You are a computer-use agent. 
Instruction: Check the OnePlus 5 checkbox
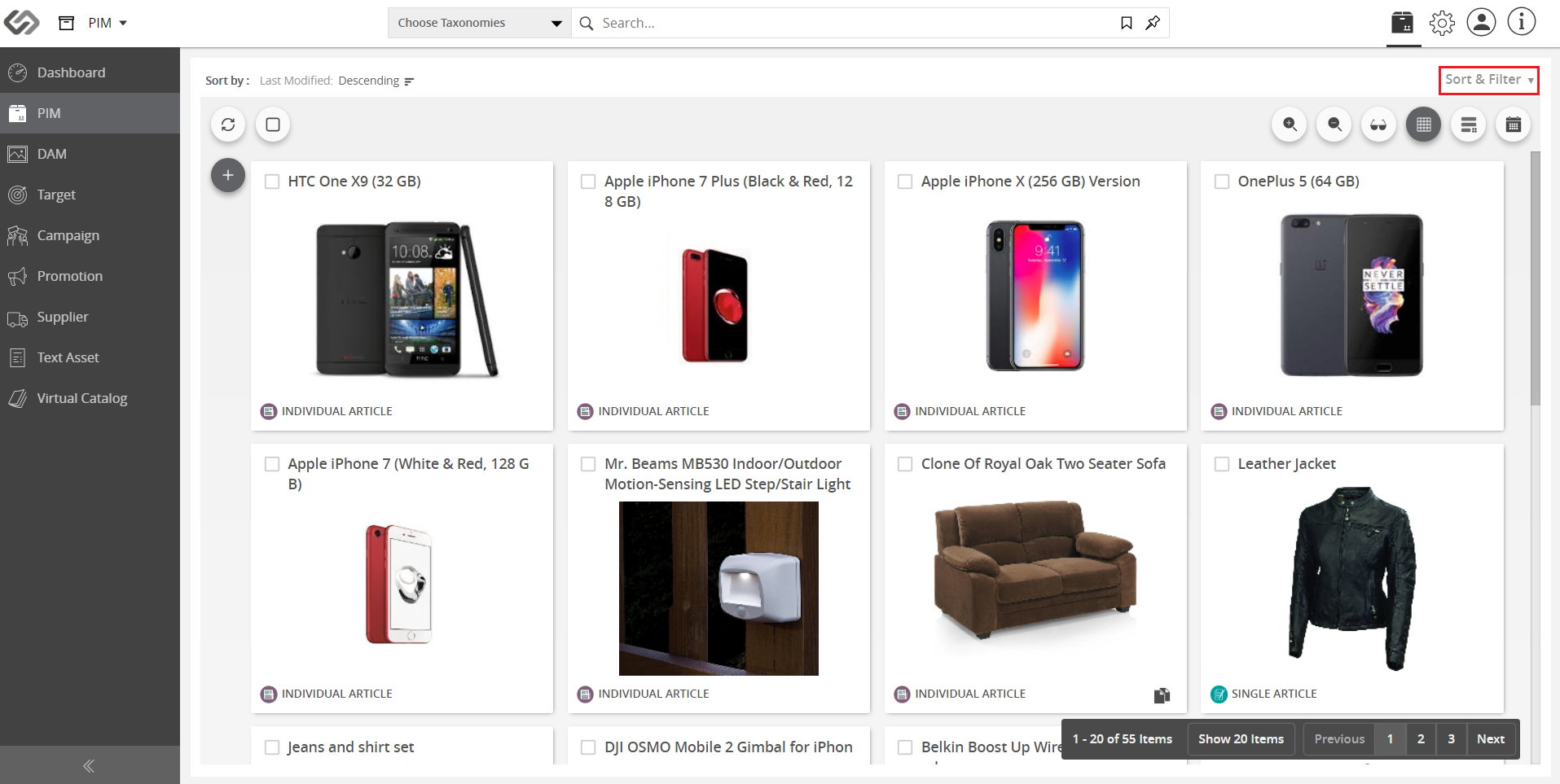point(1222,182)
